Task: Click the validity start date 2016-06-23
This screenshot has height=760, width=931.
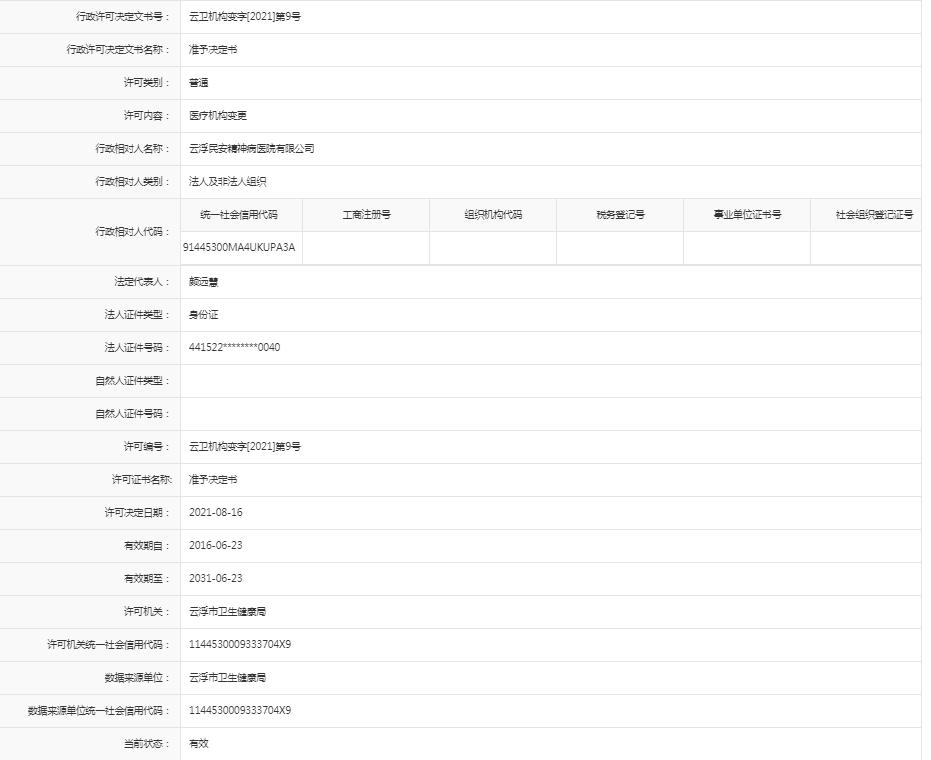Action: [215, 545]
